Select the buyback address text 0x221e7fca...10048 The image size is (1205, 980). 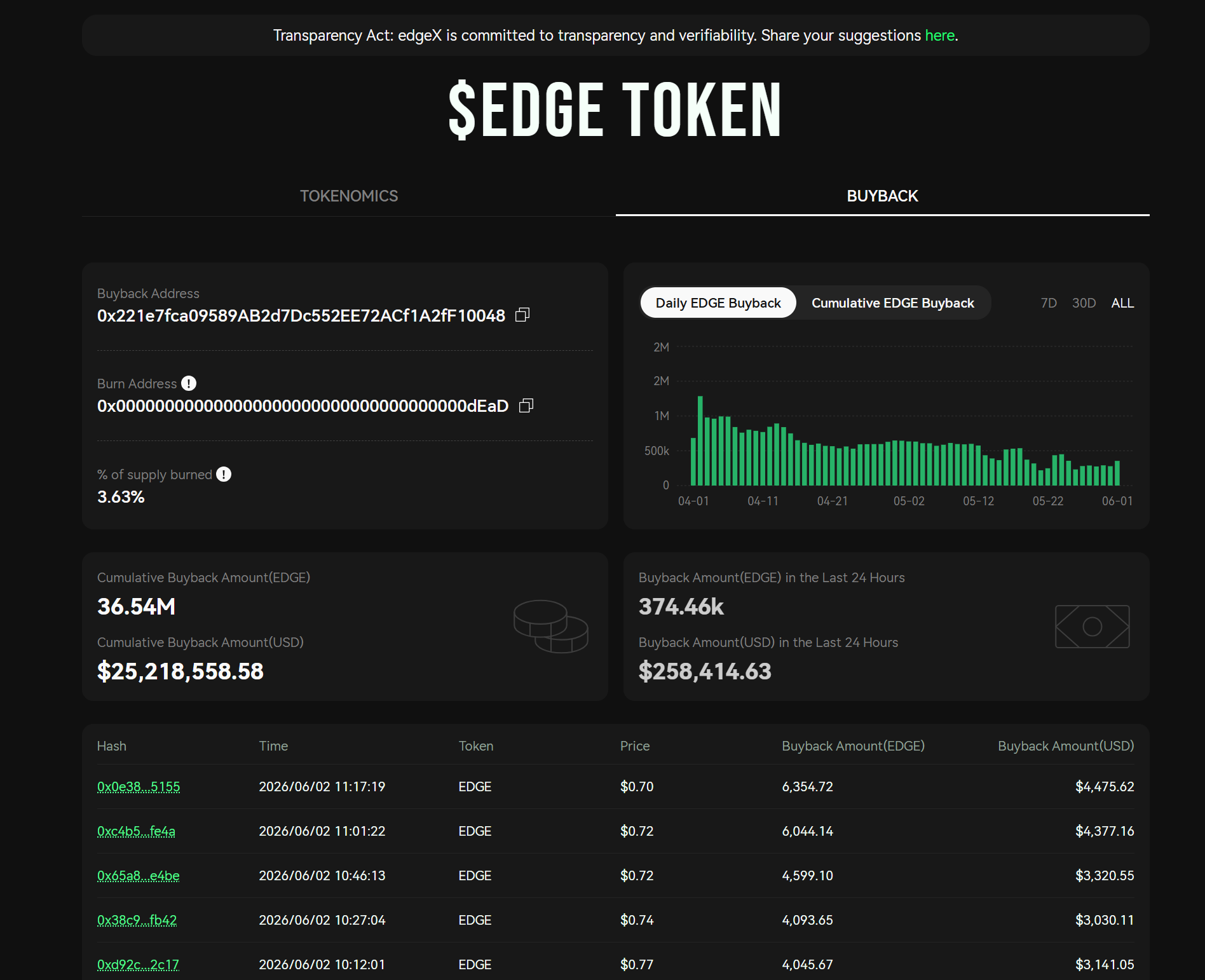(301, 316)
